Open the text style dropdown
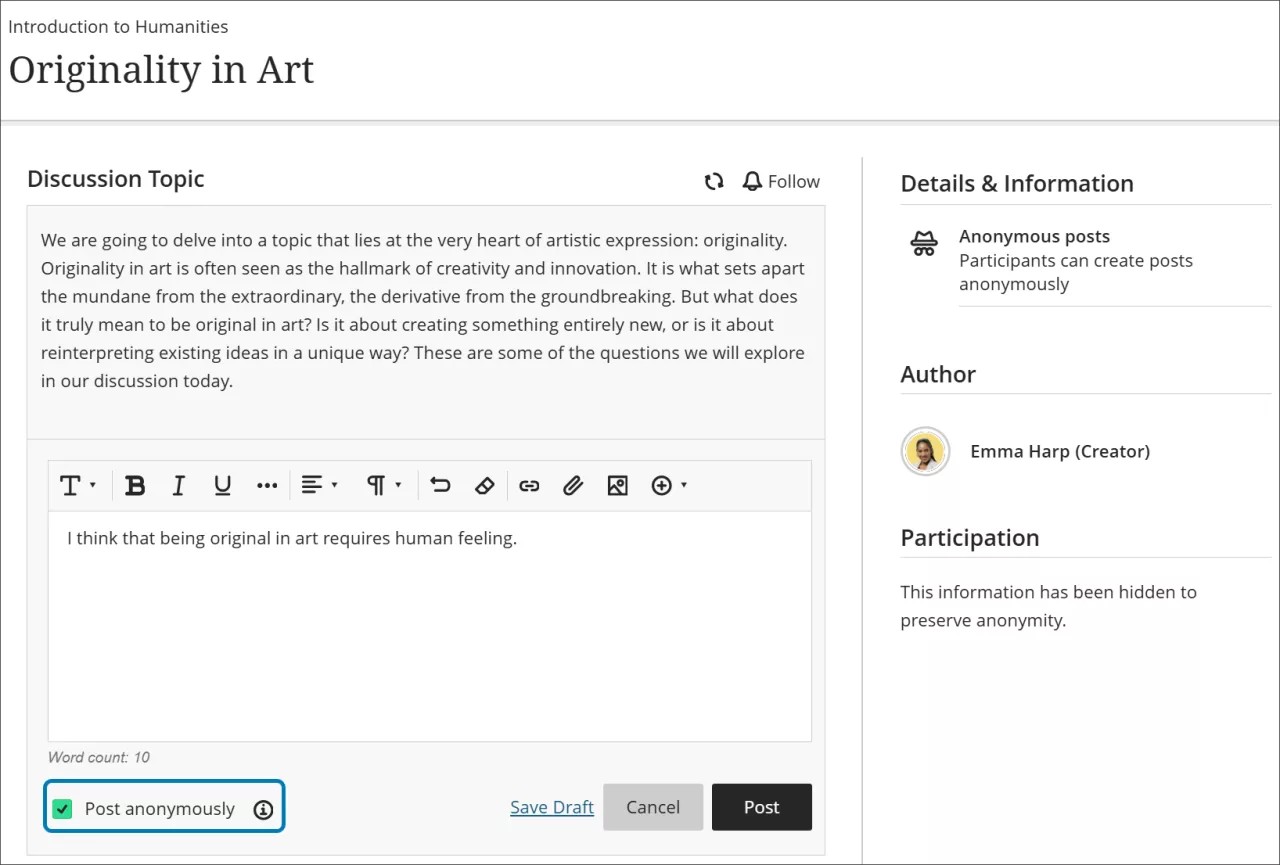1280x865 pixels. click(79, 485)
